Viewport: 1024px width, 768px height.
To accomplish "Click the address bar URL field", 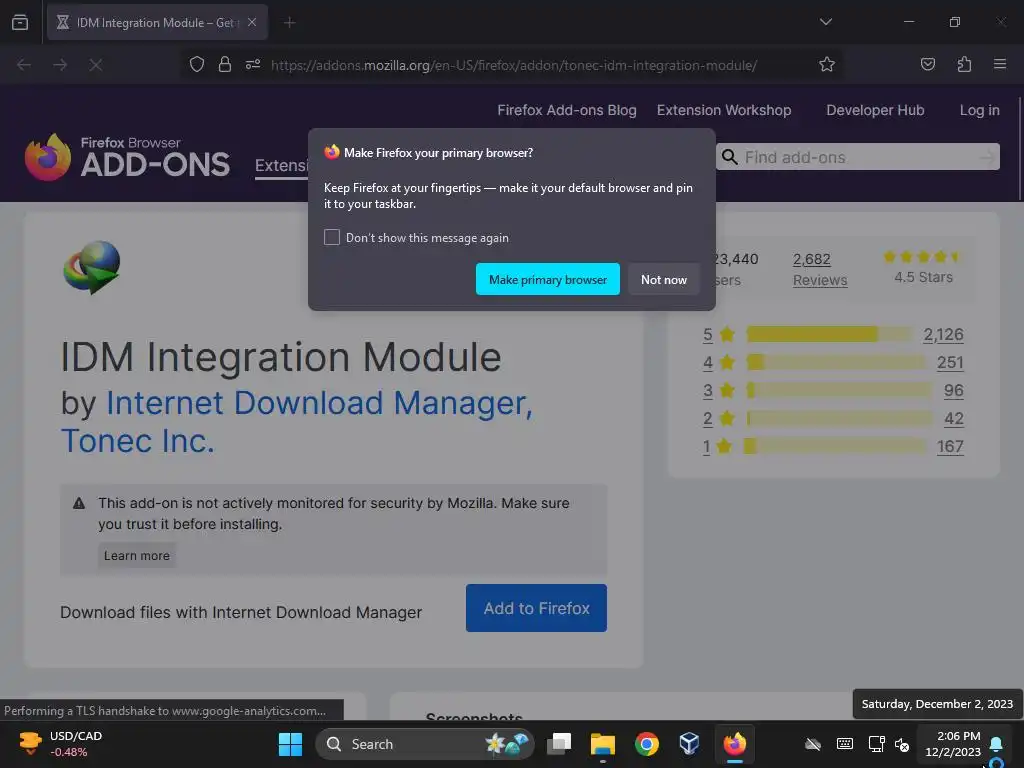I will pyautogui.click(x=513, y=65).
